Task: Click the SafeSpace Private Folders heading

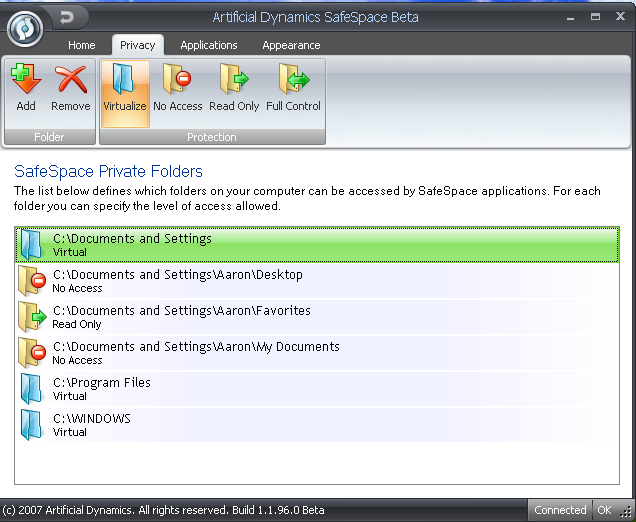Action: tap(108, 172)
